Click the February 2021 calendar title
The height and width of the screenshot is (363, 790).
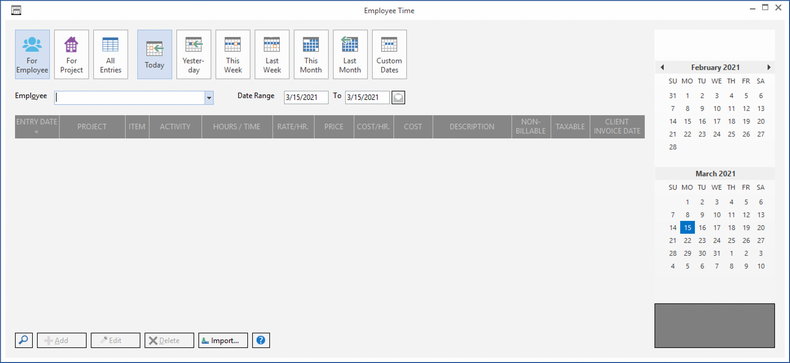point(715,67)
